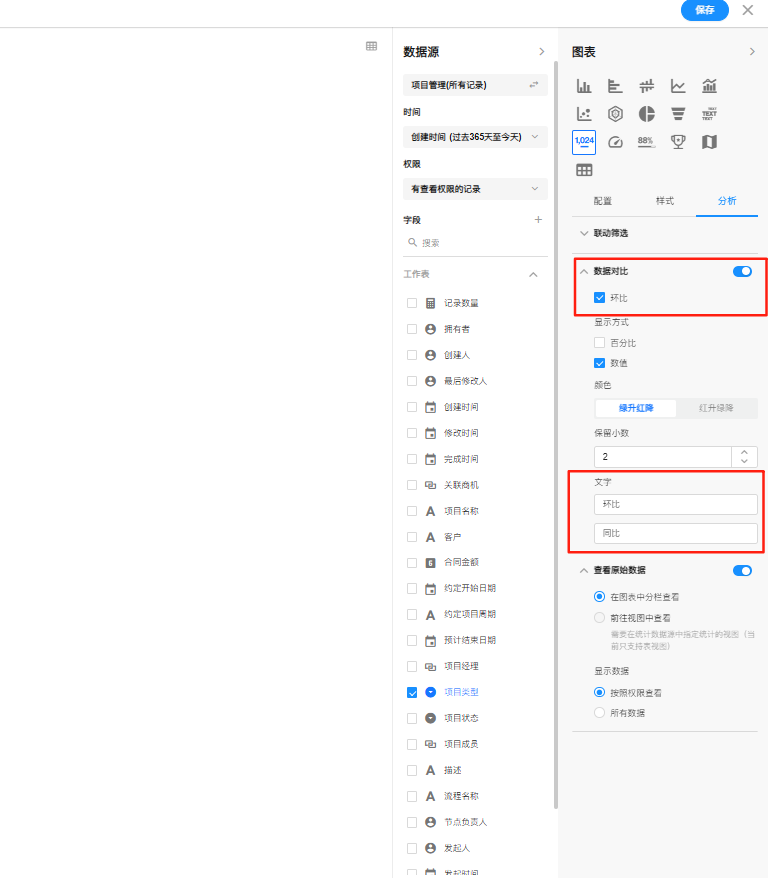Toggle the 数据对比 switch off

tap(742, 271)
